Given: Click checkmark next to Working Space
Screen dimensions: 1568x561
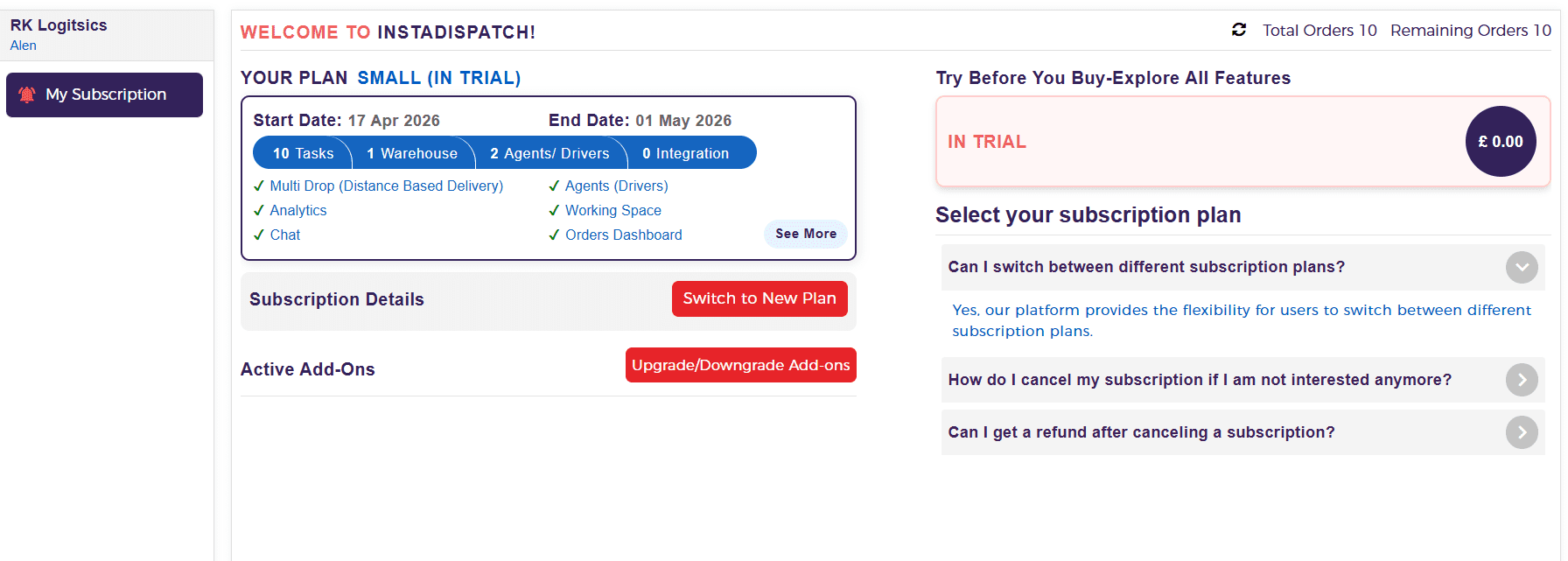Looking at the screenshot, I should 554,210.
